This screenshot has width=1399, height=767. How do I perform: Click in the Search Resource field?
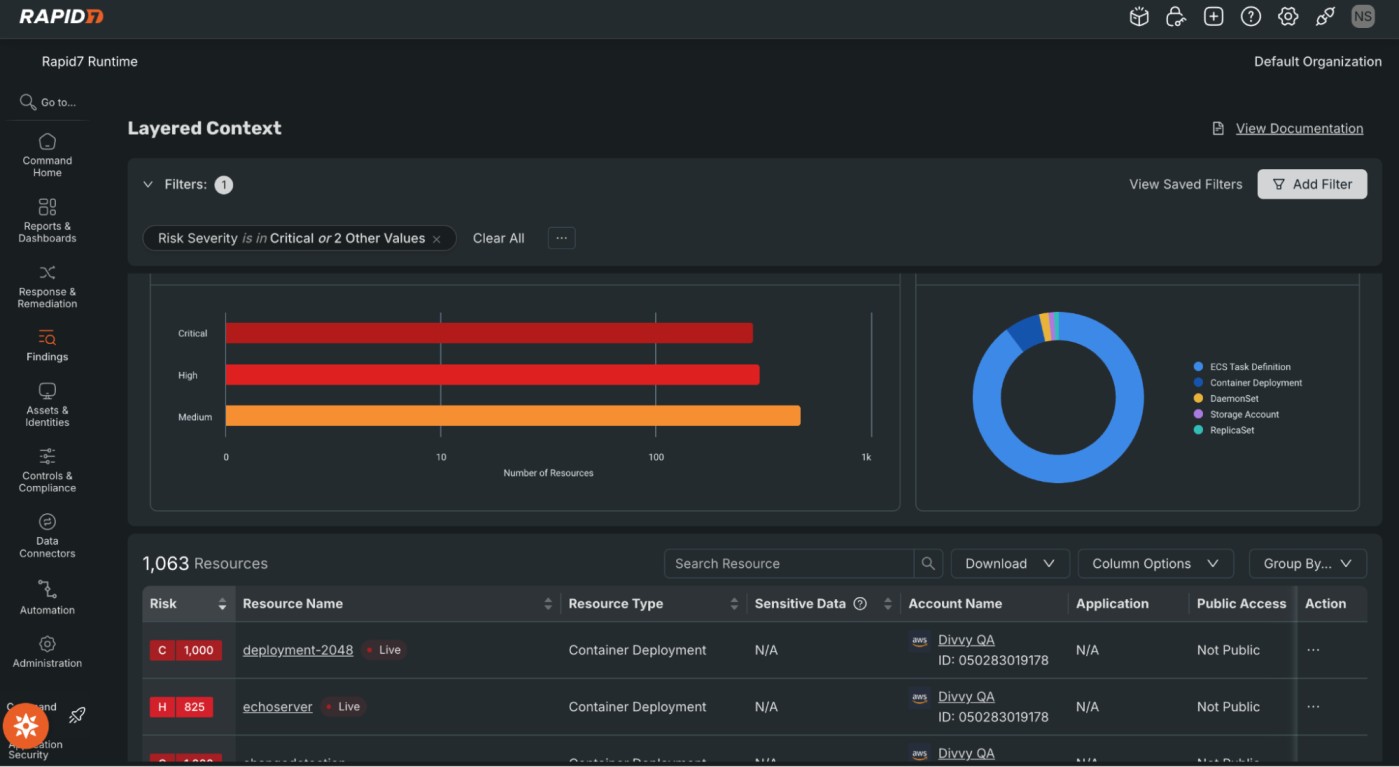click(x=788, y=563)
